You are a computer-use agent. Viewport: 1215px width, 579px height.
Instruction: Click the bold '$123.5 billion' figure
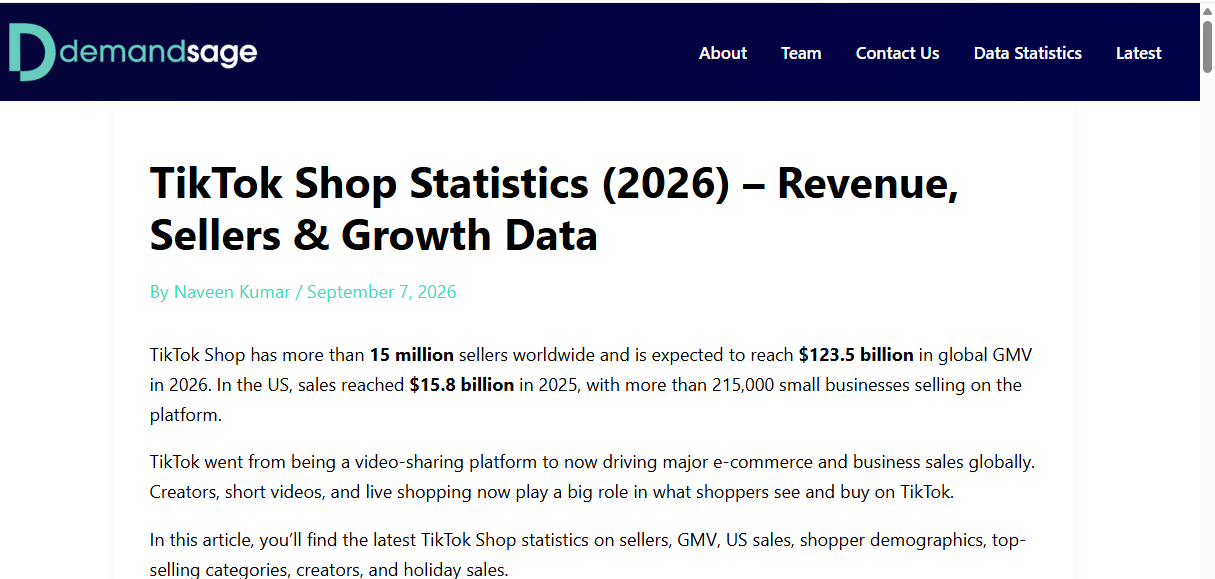click(856, 355)
